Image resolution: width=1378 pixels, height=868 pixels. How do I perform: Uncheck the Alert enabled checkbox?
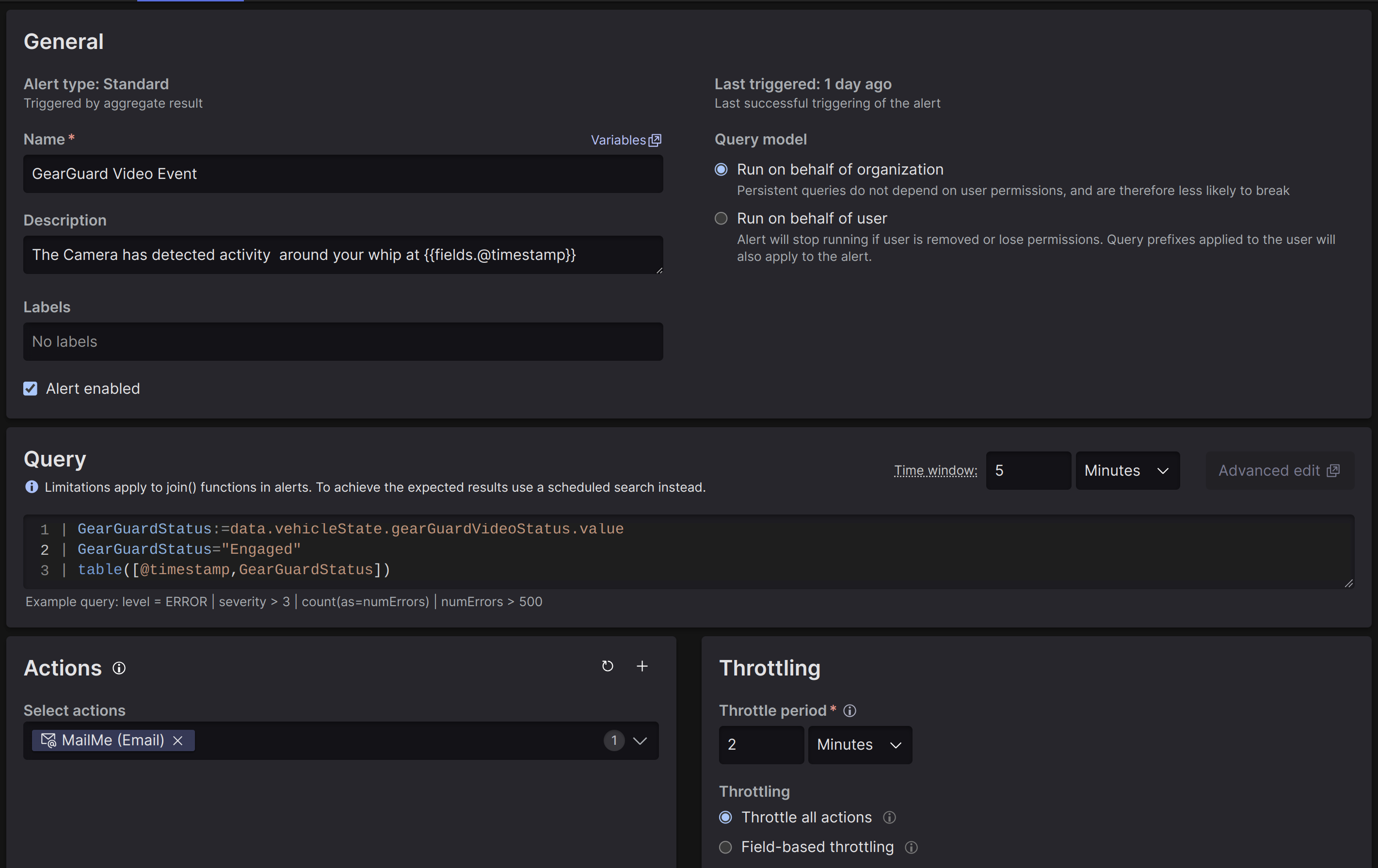[x=31, y=388]
